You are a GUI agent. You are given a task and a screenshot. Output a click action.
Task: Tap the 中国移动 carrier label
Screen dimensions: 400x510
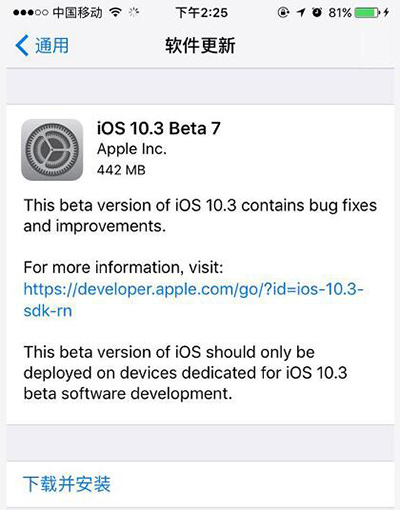[78, 13]
